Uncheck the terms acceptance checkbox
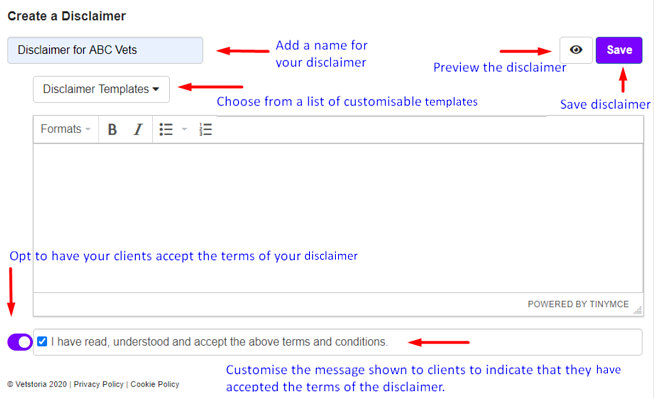This screenshot has width=654, height=398. click(x=42, y=342)
